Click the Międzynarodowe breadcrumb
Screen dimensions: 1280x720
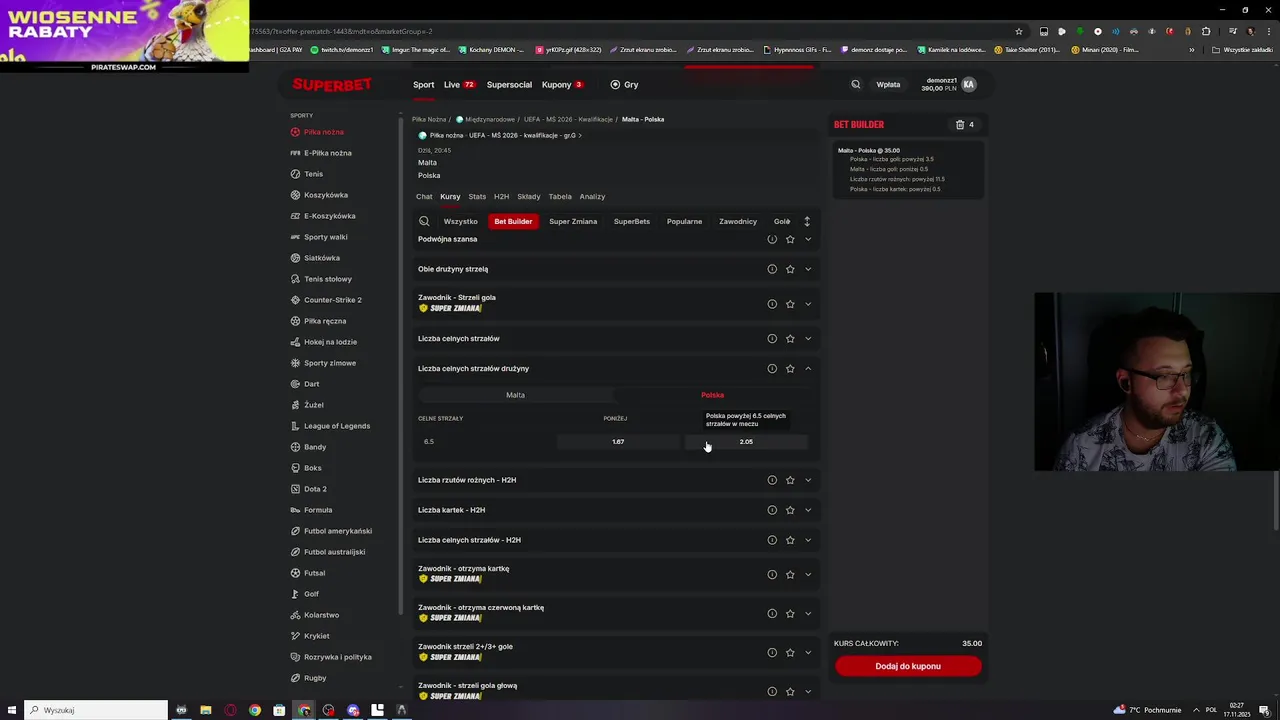[490, 119]
